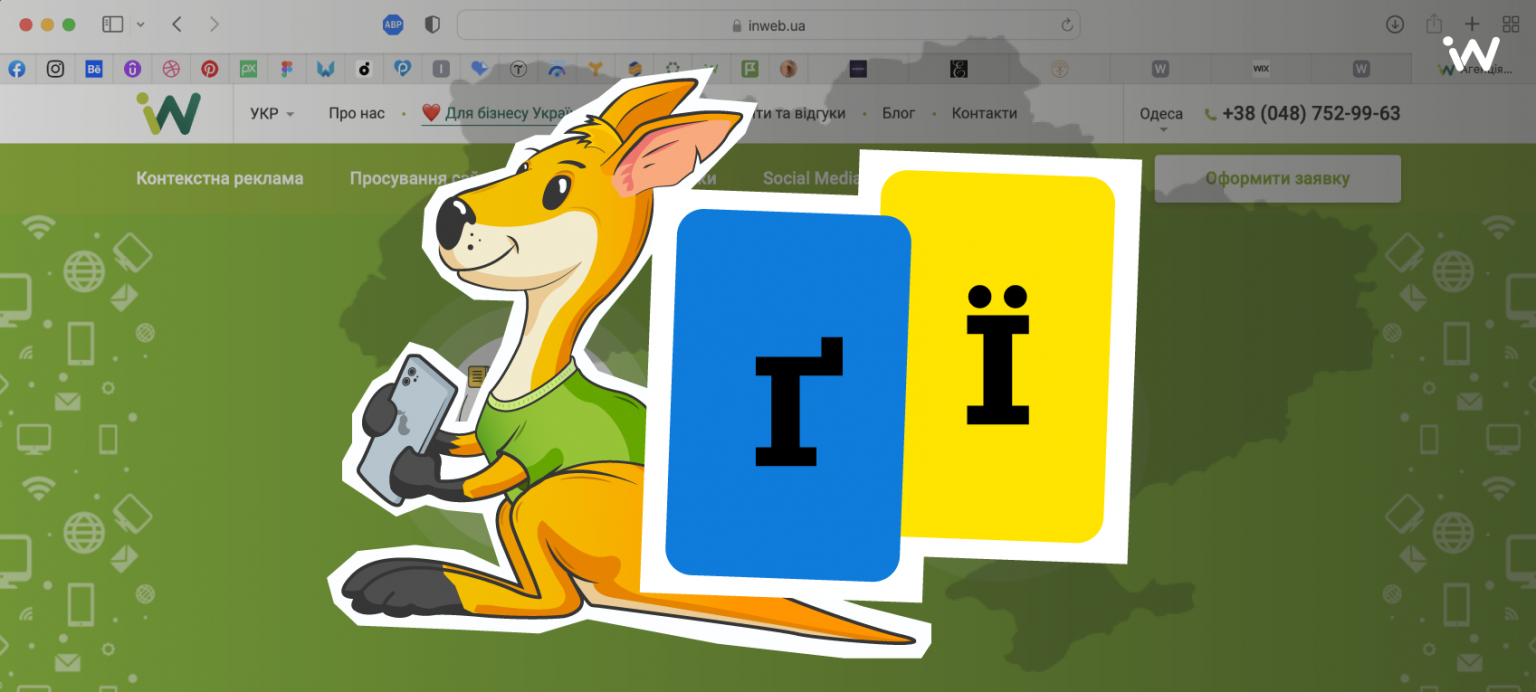
Task: Click the inweb.ua address bar
Action: [x=768, y=25]
